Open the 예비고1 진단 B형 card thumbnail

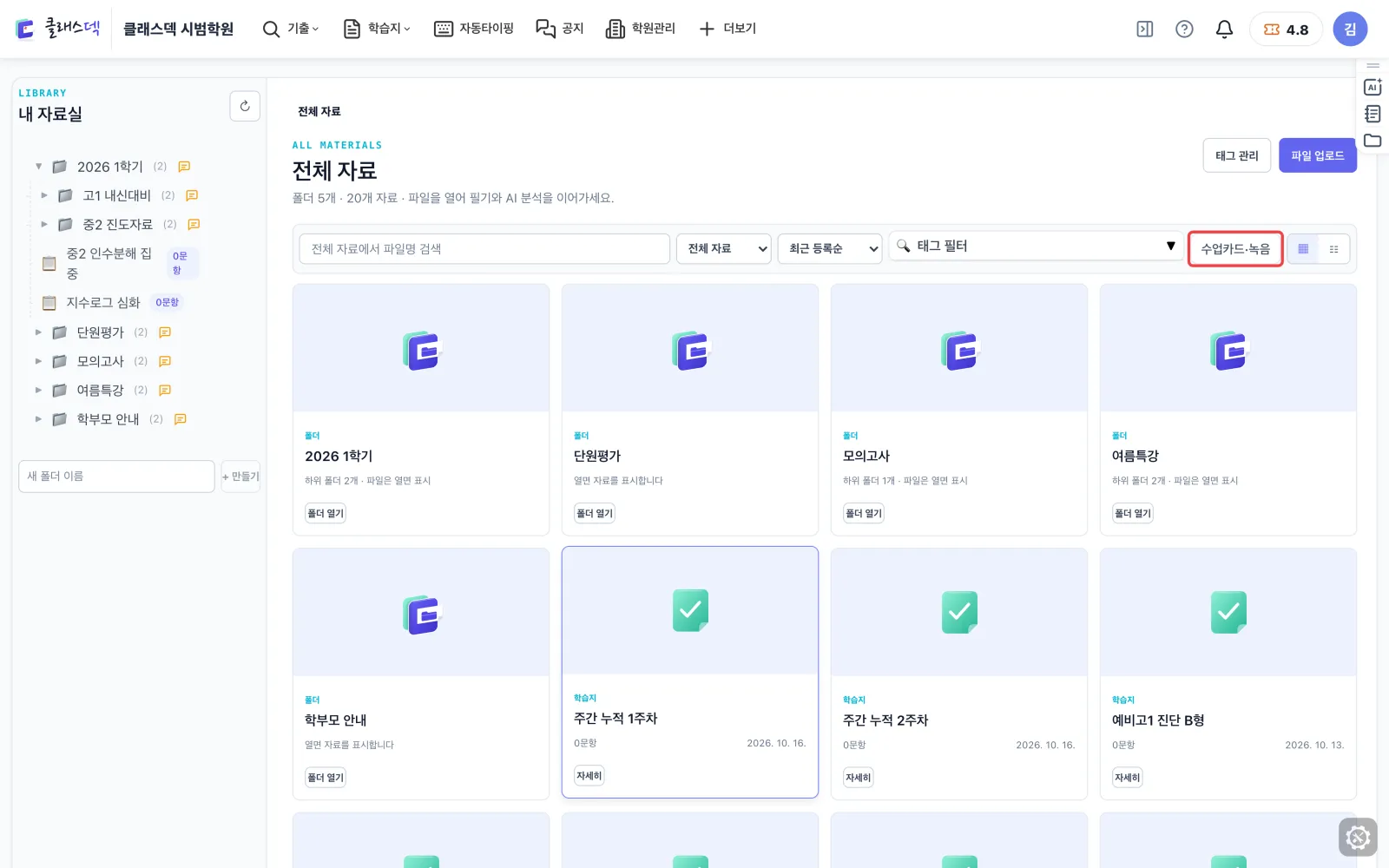pyautogui.click(x=1228, y=612)
